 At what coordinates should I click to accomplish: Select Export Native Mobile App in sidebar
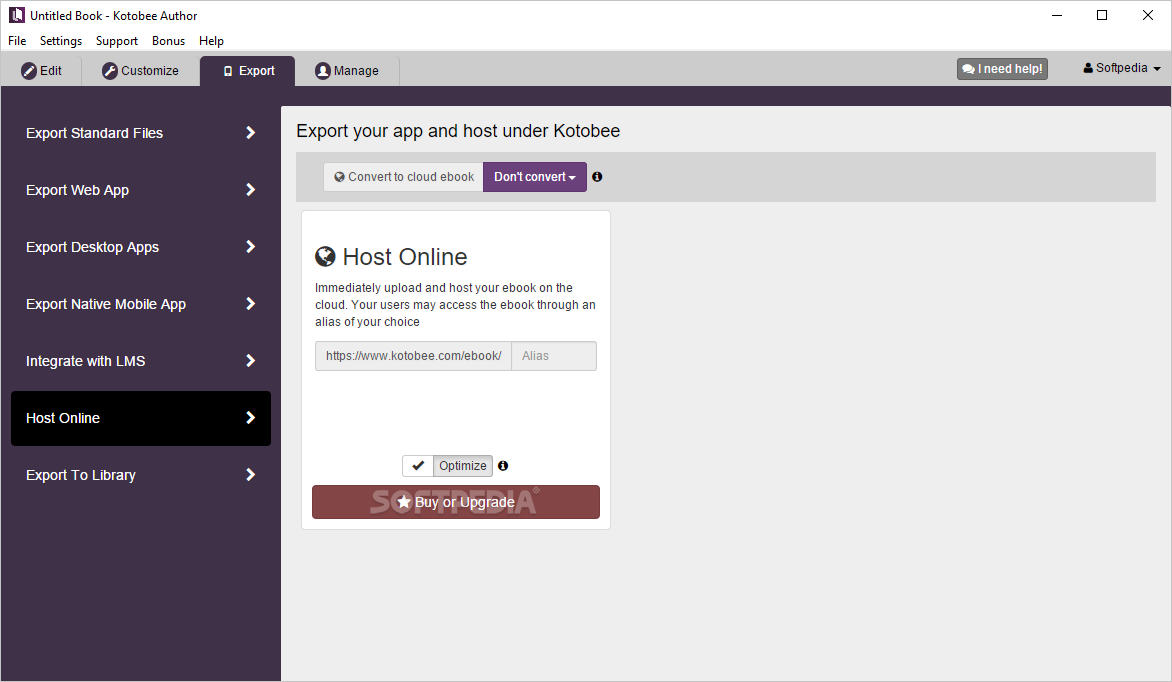click(x=141, y=304)
